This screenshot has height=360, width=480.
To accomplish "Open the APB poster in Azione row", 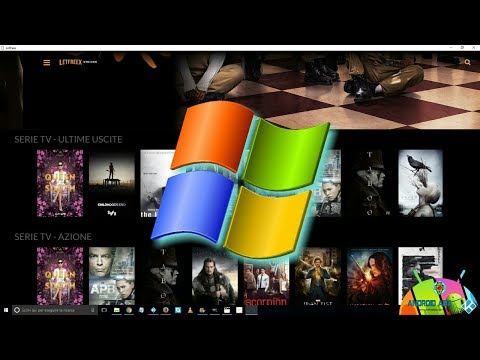I will [112, 276].
